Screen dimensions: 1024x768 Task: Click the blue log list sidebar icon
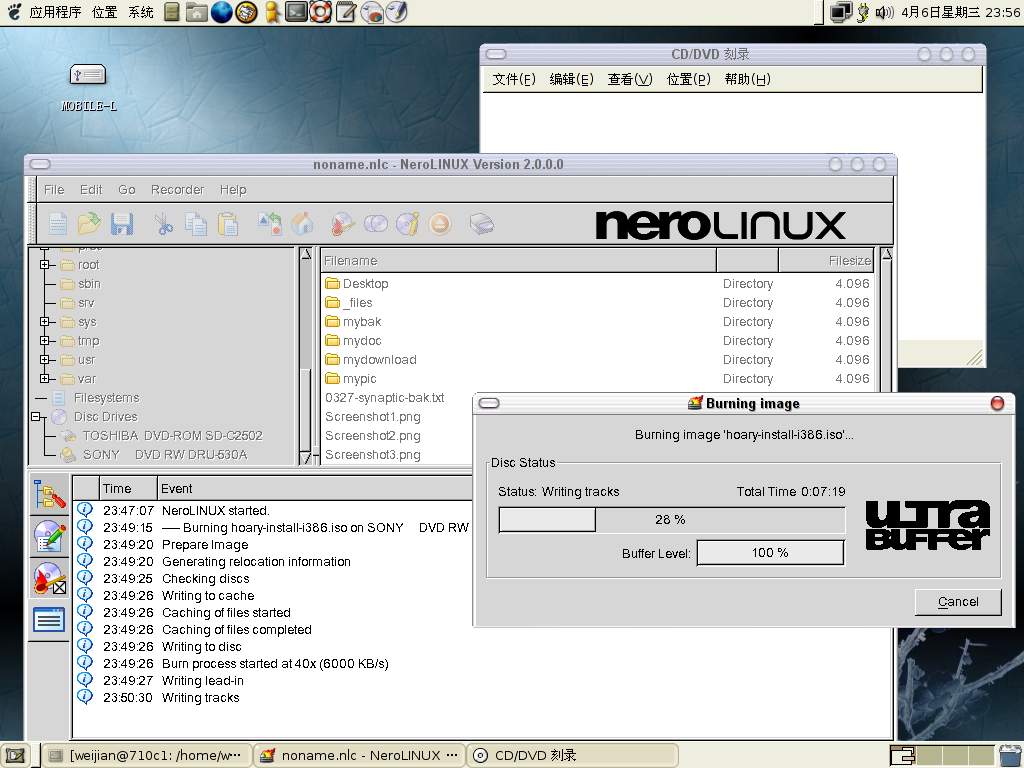pos(50,620)
